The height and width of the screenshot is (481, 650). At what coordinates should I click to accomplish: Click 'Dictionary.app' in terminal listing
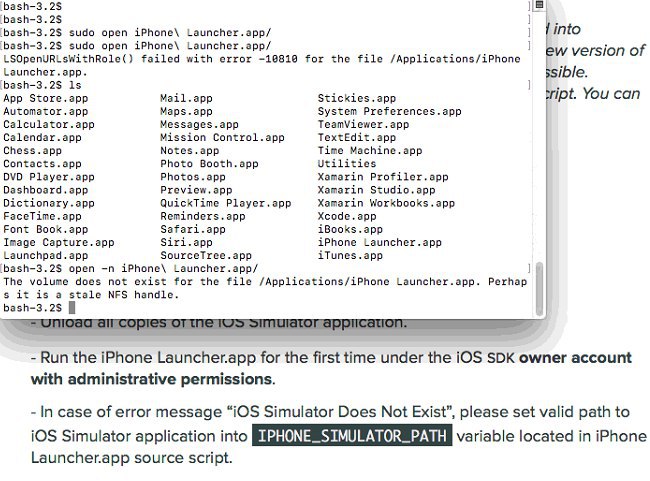tap(49, 204)
